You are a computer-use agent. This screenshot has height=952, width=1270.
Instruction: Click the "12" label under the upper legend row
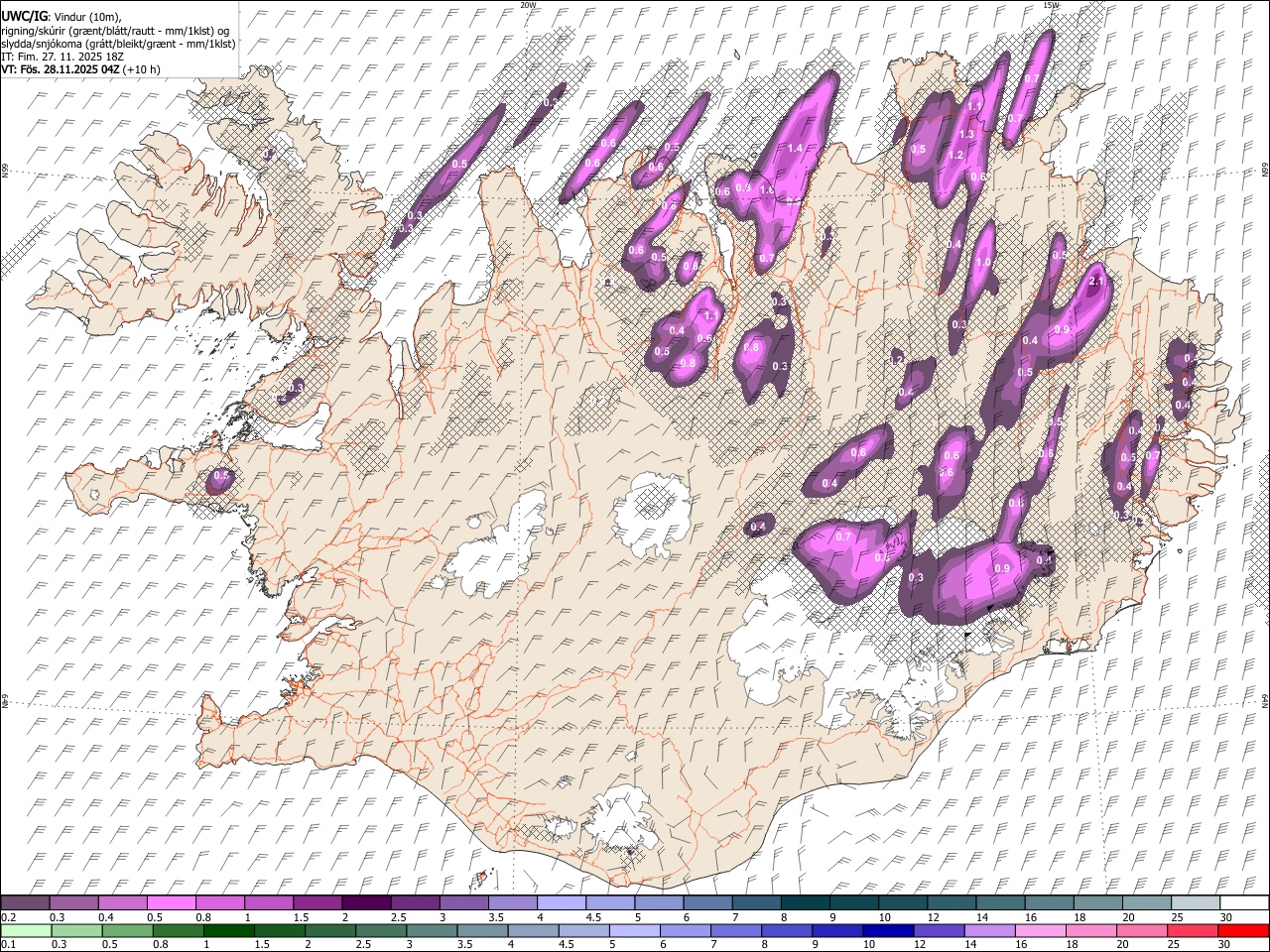tap(933, 917)
